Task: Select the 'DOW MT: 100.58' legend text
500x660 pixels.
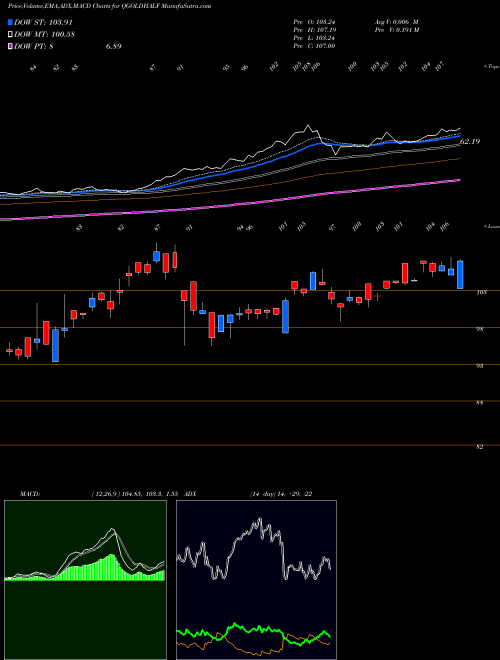Action: pyautogui.click(x=44, y=34)
